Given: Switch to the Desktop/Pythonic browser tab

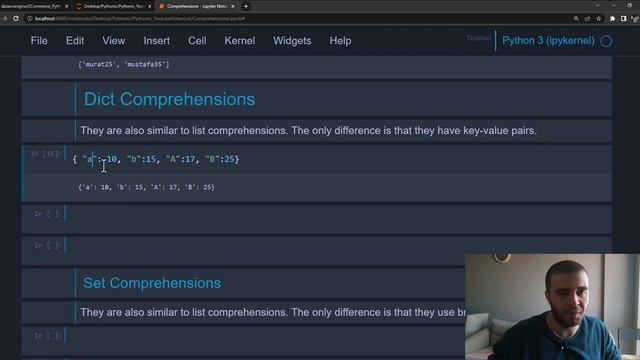Looking at the screenshot, I should click(114, 6).
